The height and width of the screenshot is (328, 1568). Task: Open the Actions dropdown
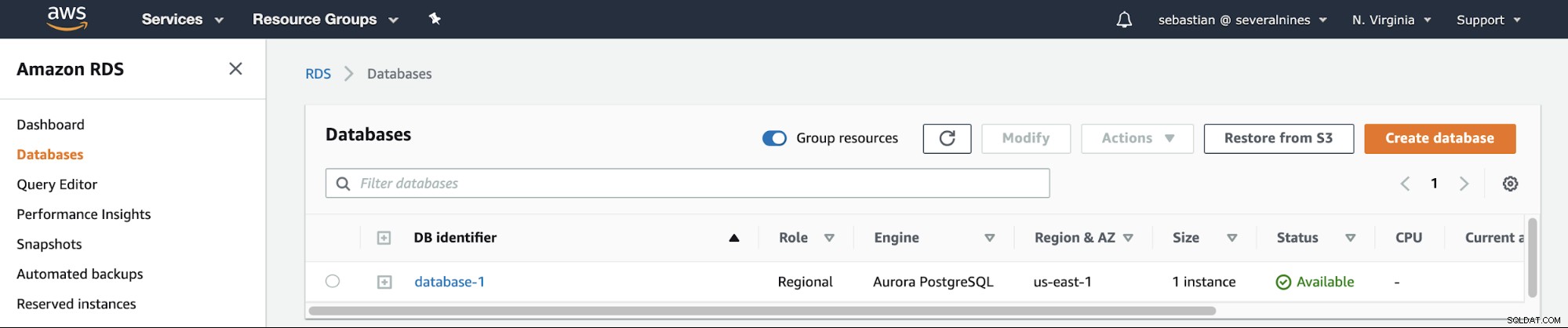[1137, 138]
